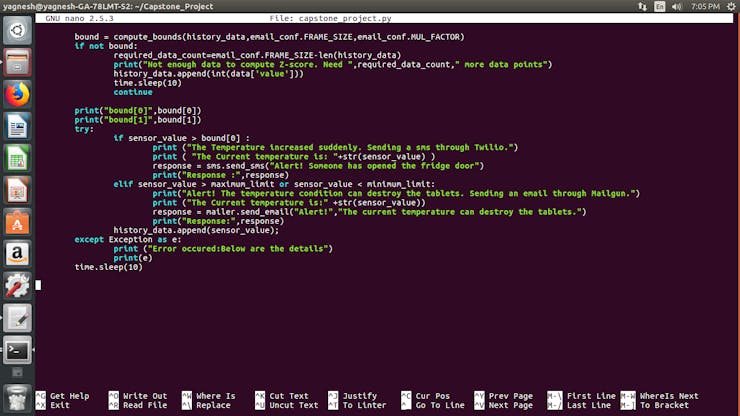Click the history_data.append(int(data['value'])) line
Screen dimensions: 740x416
pyautogui.click(x=209, y=74)
